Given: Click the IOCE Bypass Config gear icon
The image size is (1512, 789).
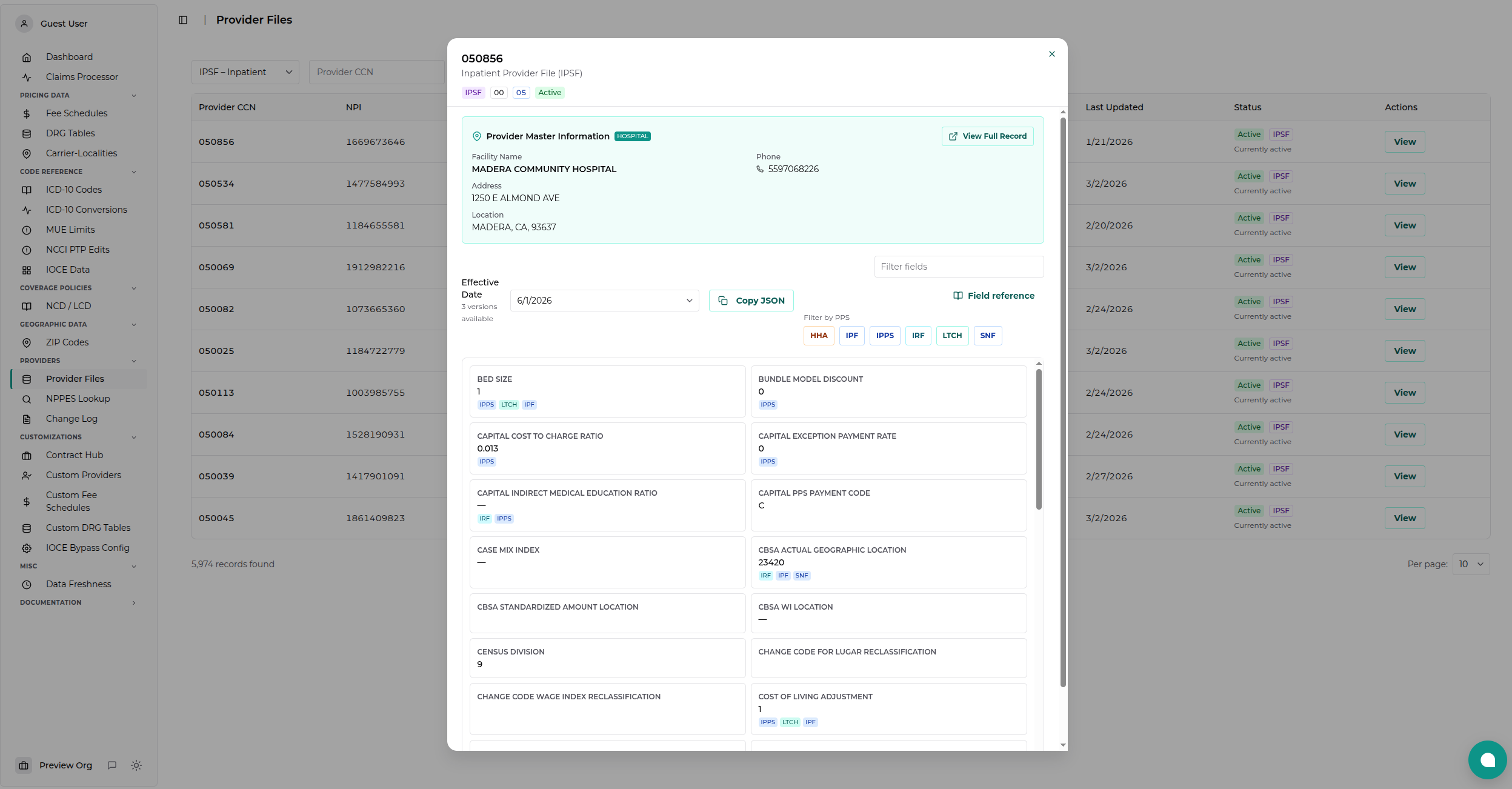Looking at the screenshot, I should [x=27, y=548].
